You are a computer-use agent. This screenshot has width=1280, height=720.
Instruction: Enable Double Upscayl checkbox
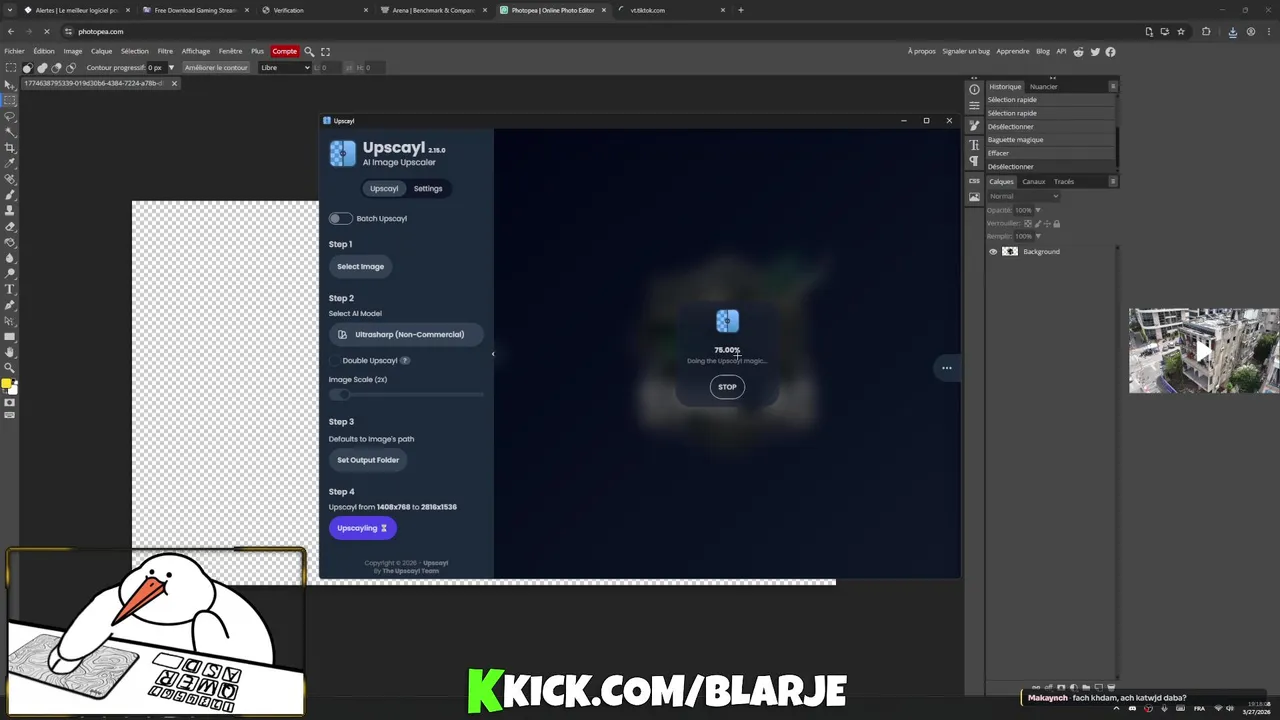click(x=334, y=360)
